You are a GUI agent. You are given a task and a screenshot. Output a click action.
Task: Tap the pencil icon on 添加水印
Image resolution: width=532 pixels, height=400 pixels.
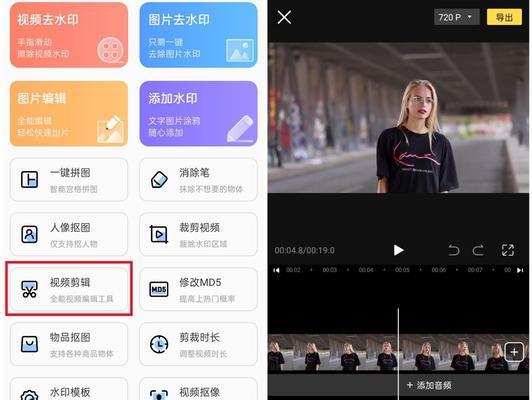point(240,128)
